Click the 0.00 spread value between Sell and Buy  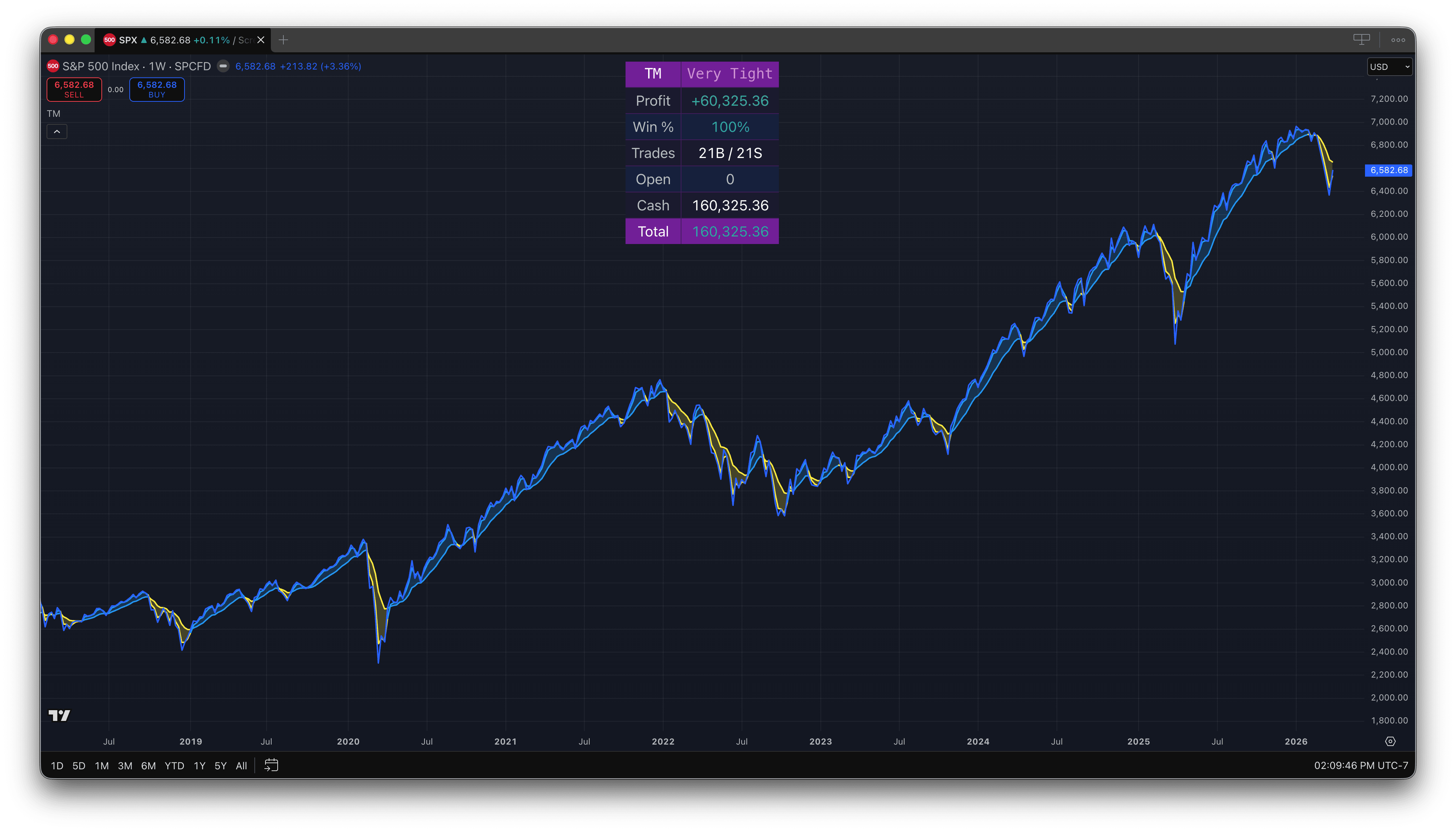[x=115, y=90]
